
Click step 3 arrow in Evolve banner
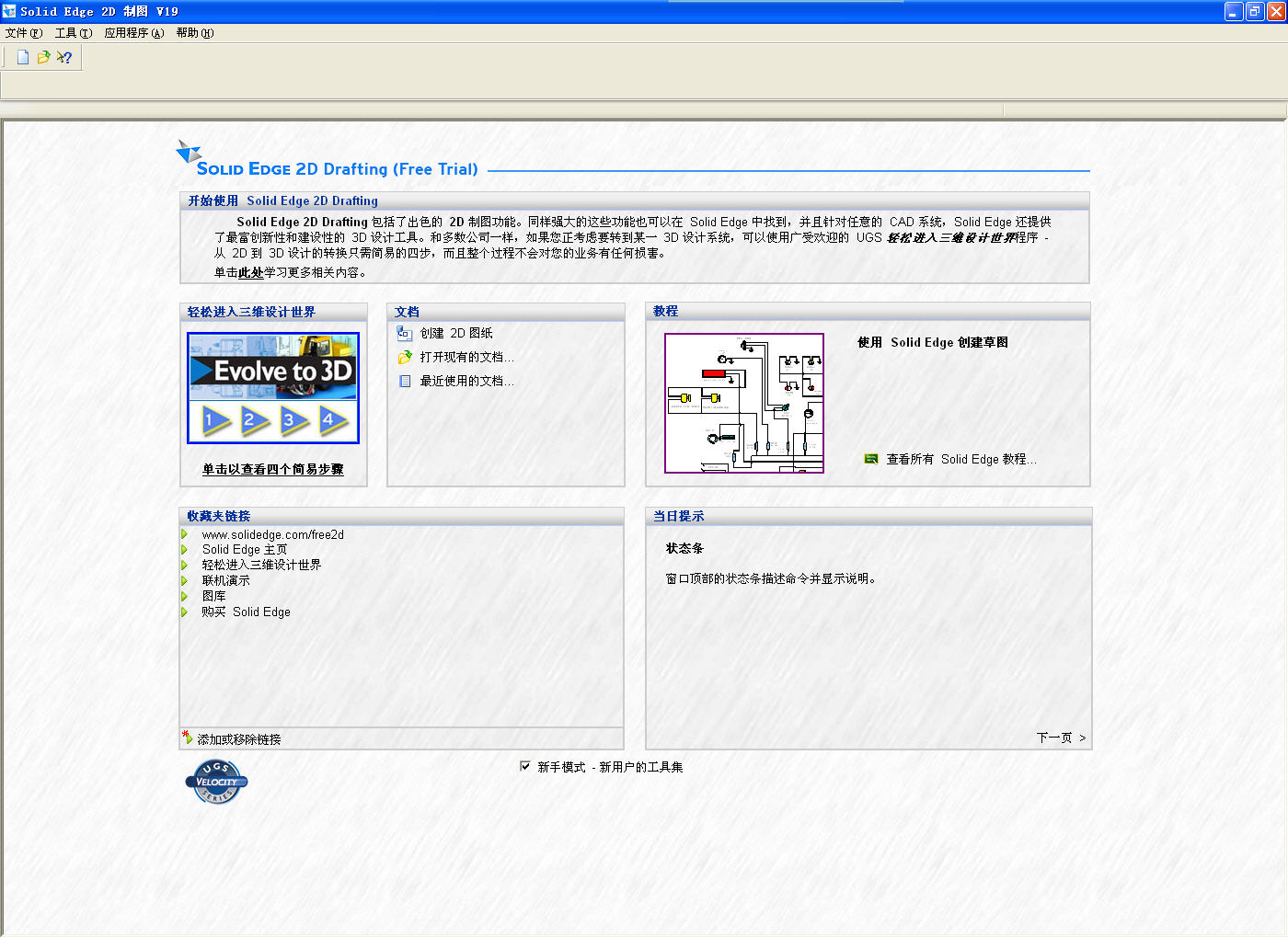(294, 422)
